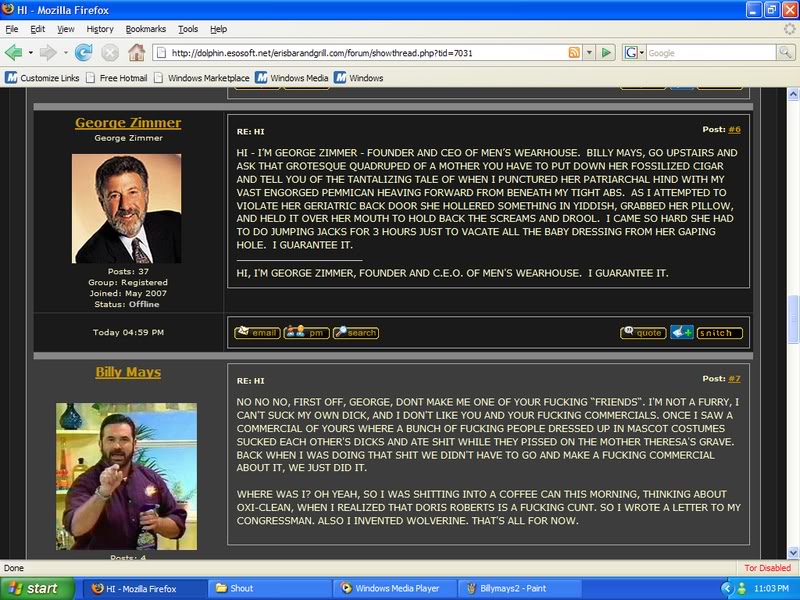800x600 pixels.
Task: Click the green Go arrow button
Action: tap(606, 53)
